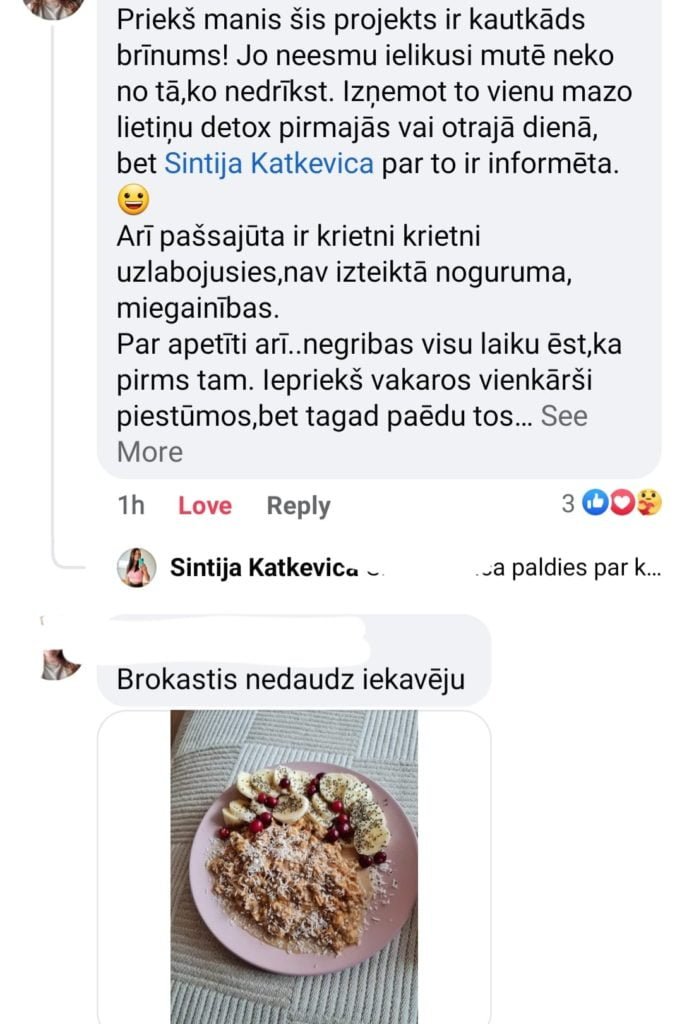
Task: Open Sintija Katkevica mention in comment text
Action: 268,165
